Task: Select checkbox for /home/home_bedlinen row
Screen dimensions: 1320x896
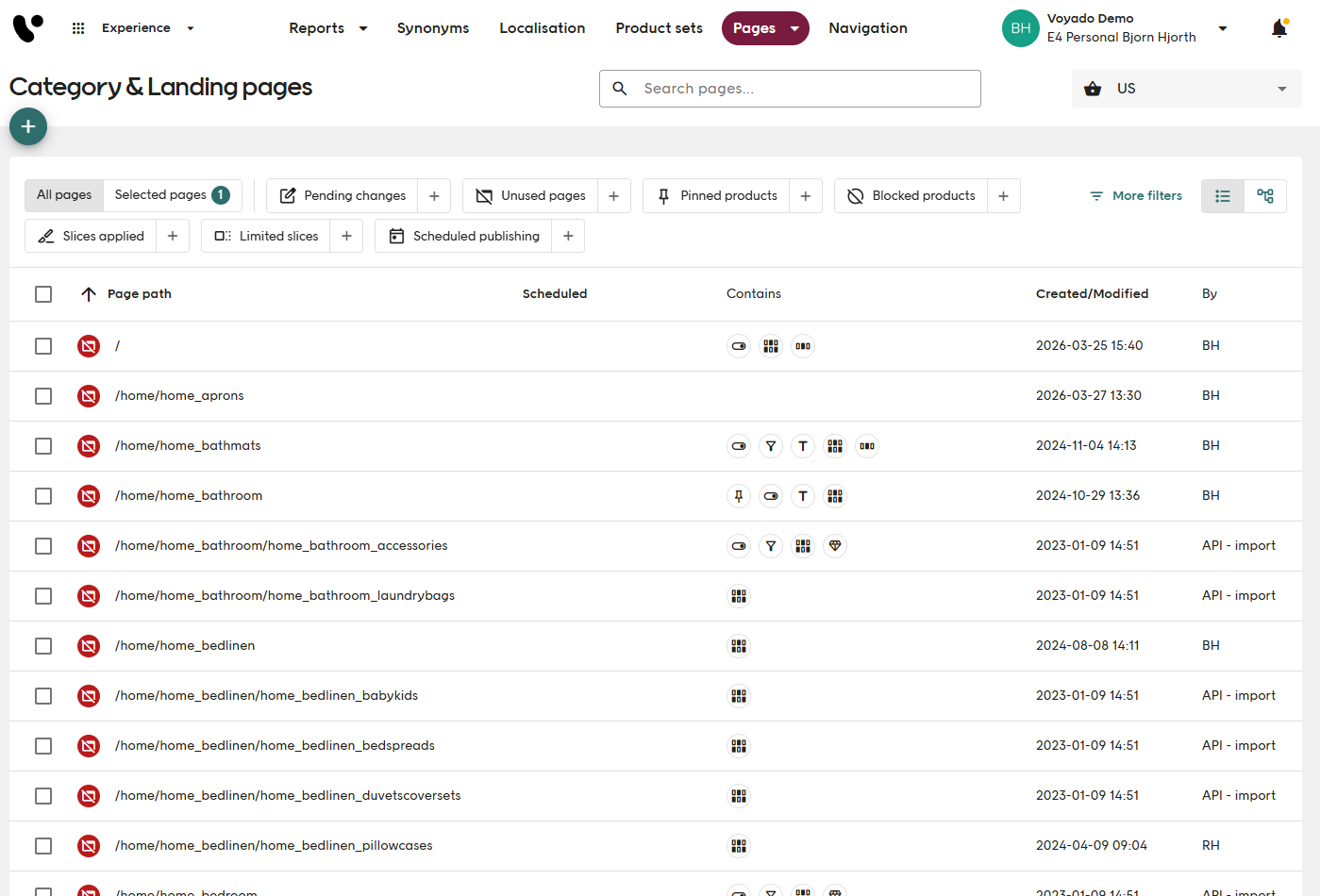Action: point(43,646)
